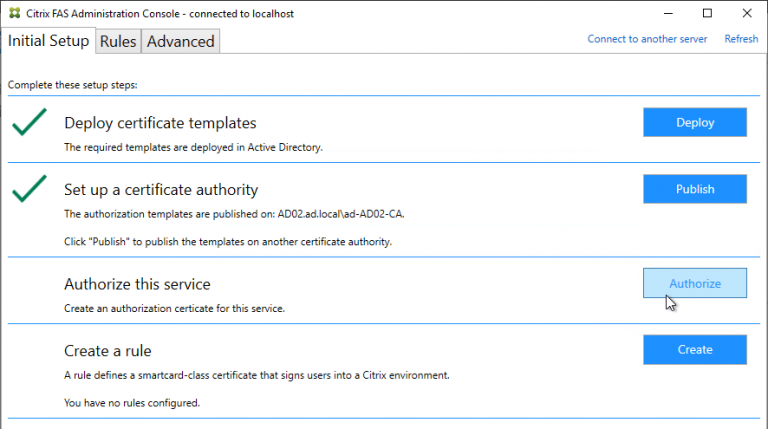
Task: Refresh the console using the Refresh link
Action: point(741,39)
